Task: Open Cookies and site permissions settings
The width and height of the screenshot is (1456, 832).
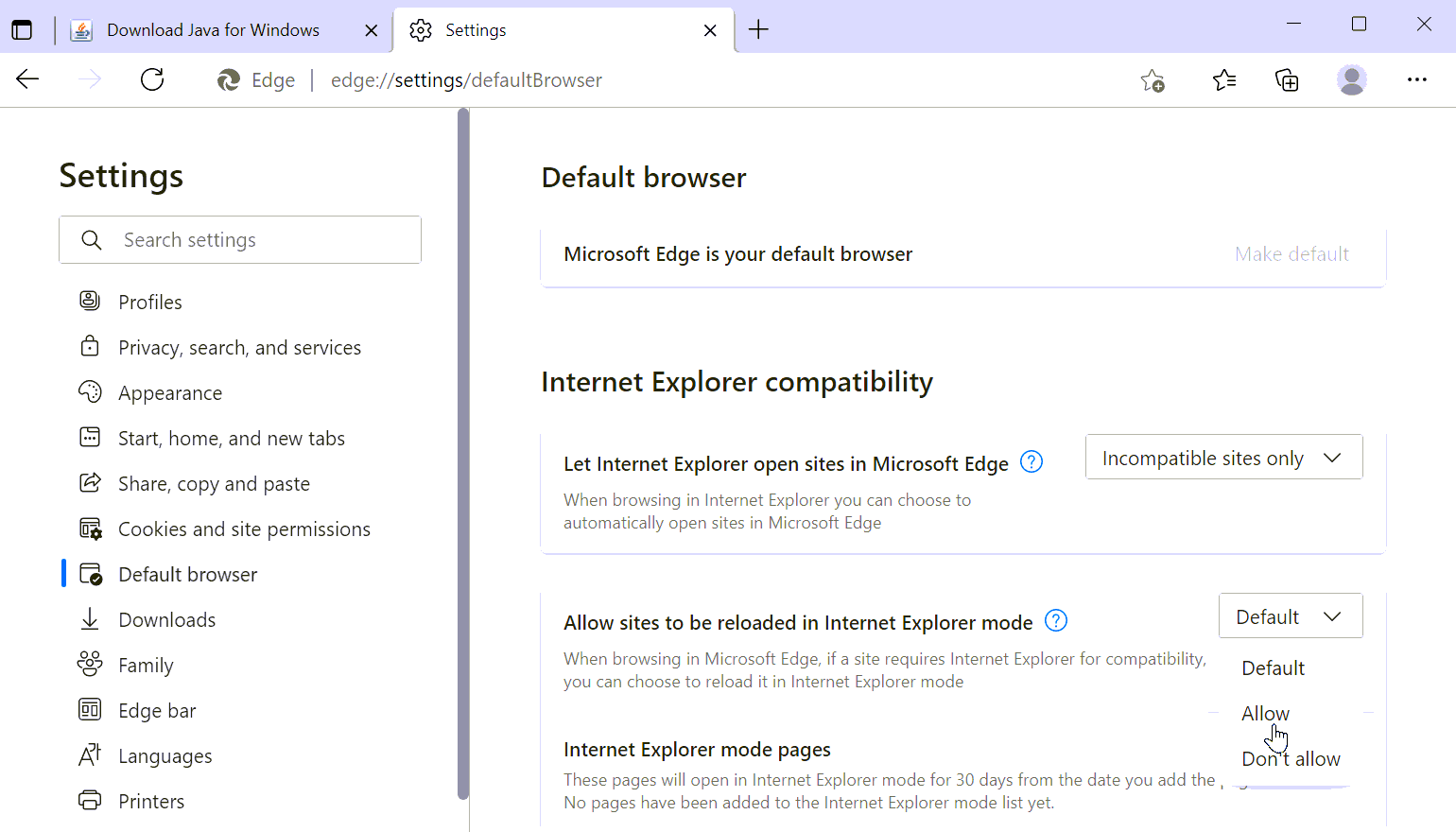Action: click(242, 529)
